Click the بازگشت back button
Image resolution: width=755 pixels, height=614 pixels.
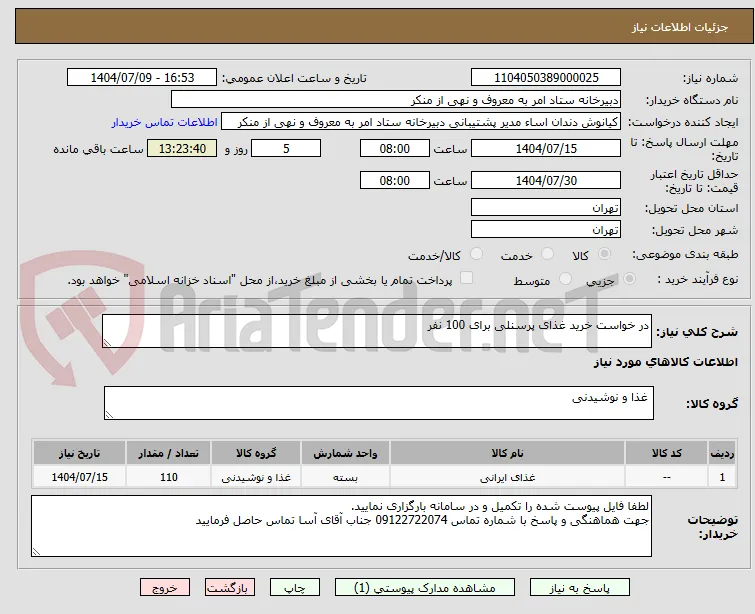(x=230, y=588)
